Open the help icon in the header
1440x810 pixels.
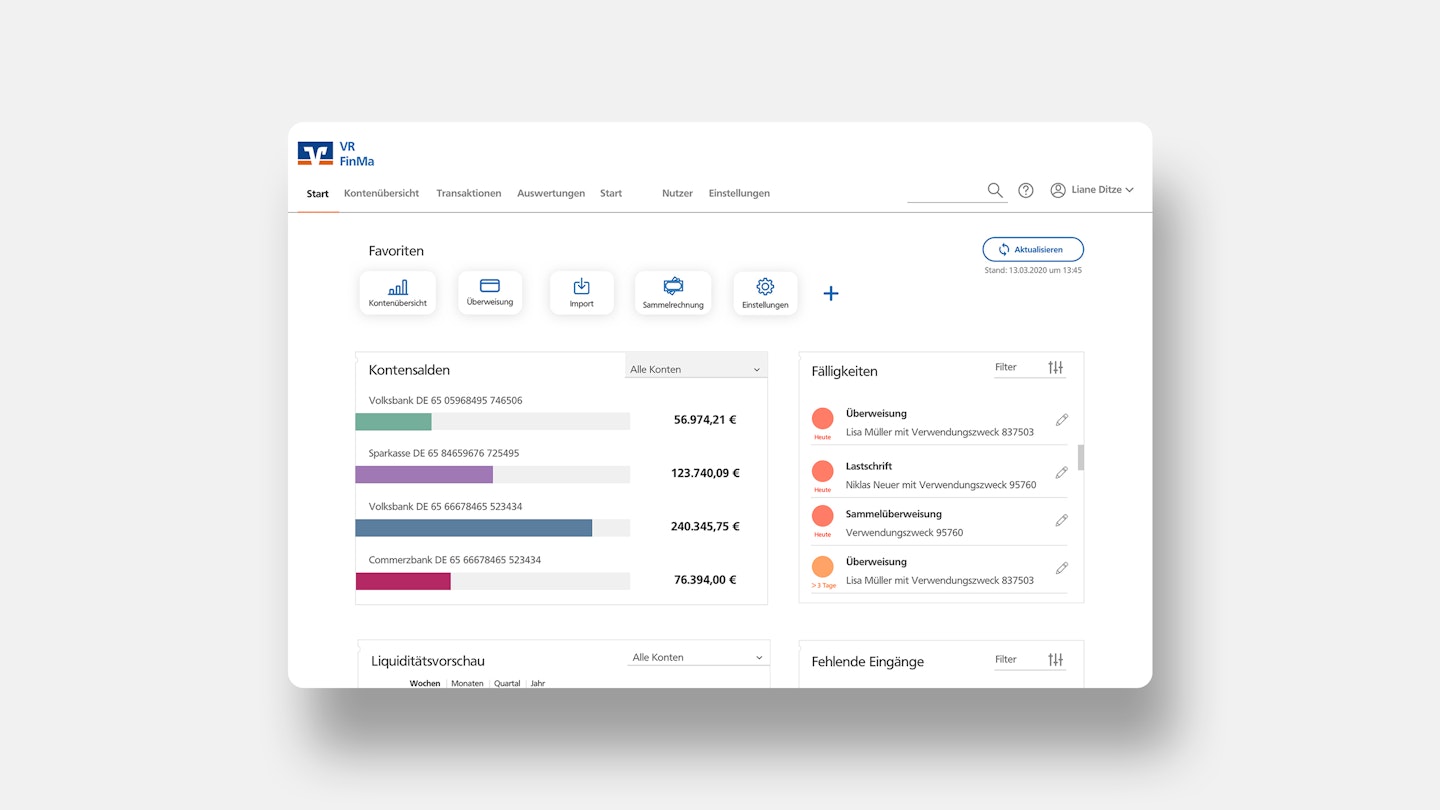(1025, 190)
